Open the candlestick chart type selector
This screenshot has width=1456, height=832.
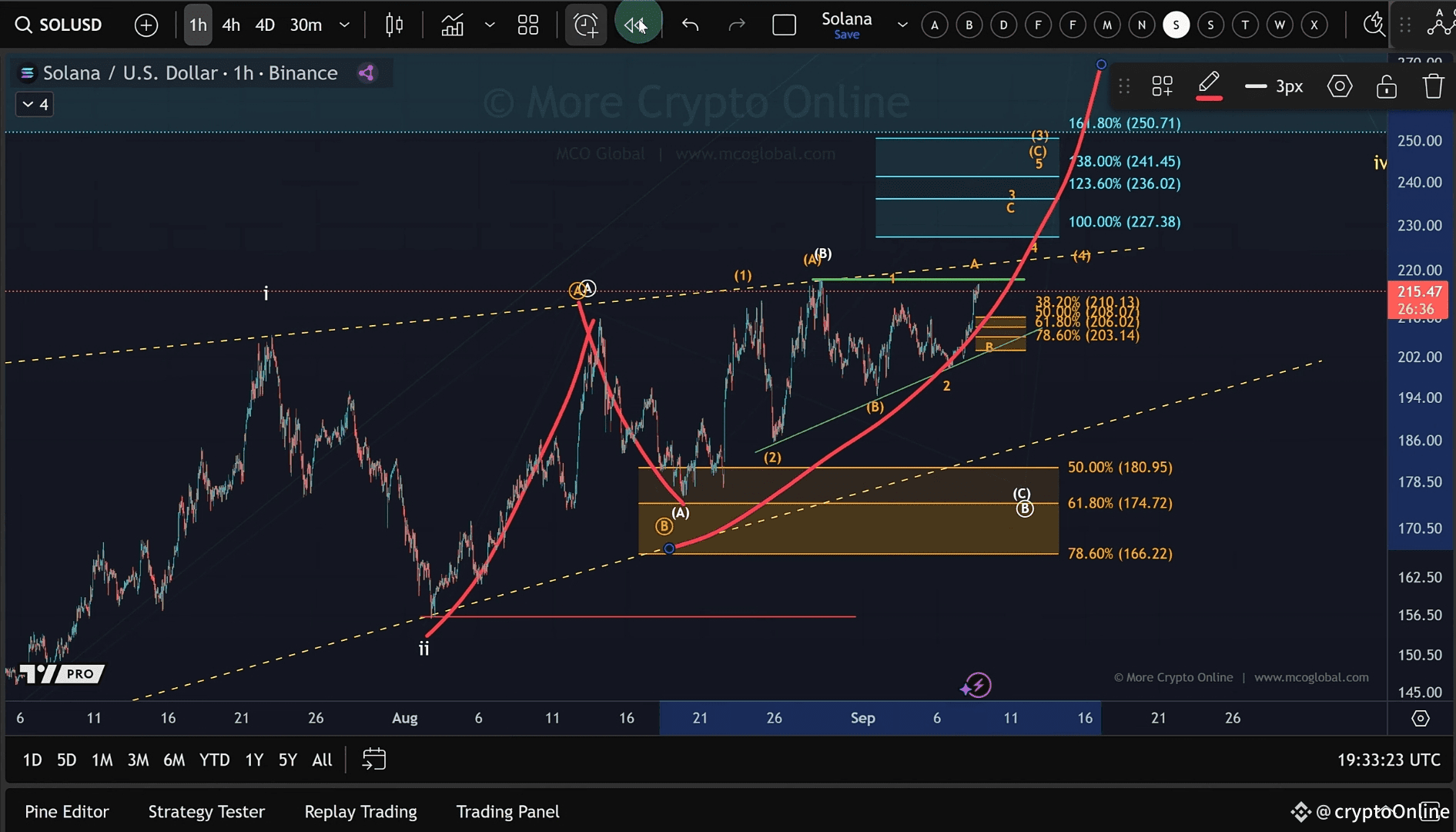pos(394,25)
